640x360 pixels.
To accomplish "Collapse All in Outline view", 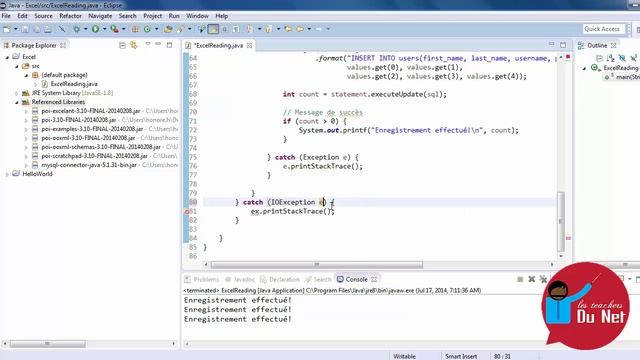I will click(x=599, y=58).
